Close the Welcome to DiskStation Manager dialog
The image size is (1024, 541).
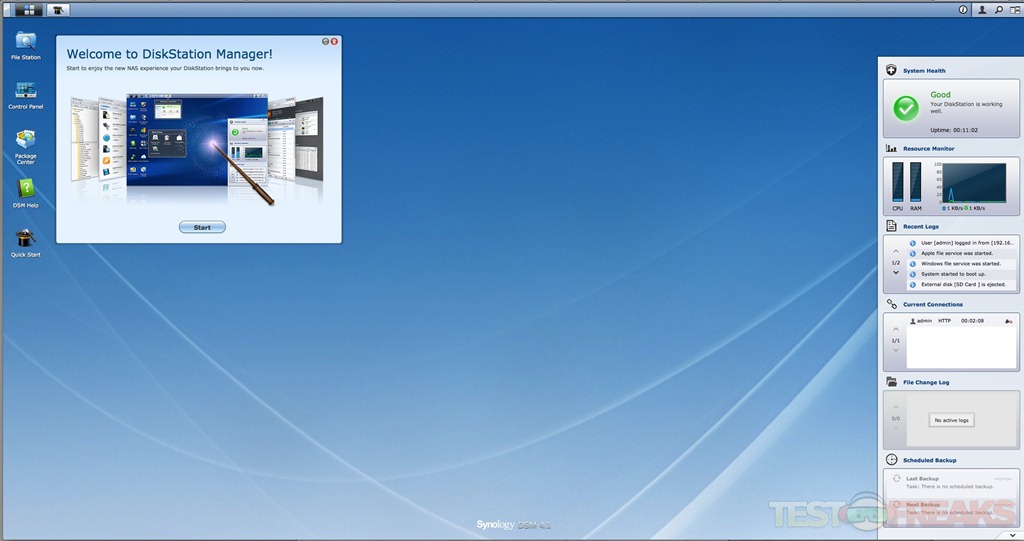[334, 42]
